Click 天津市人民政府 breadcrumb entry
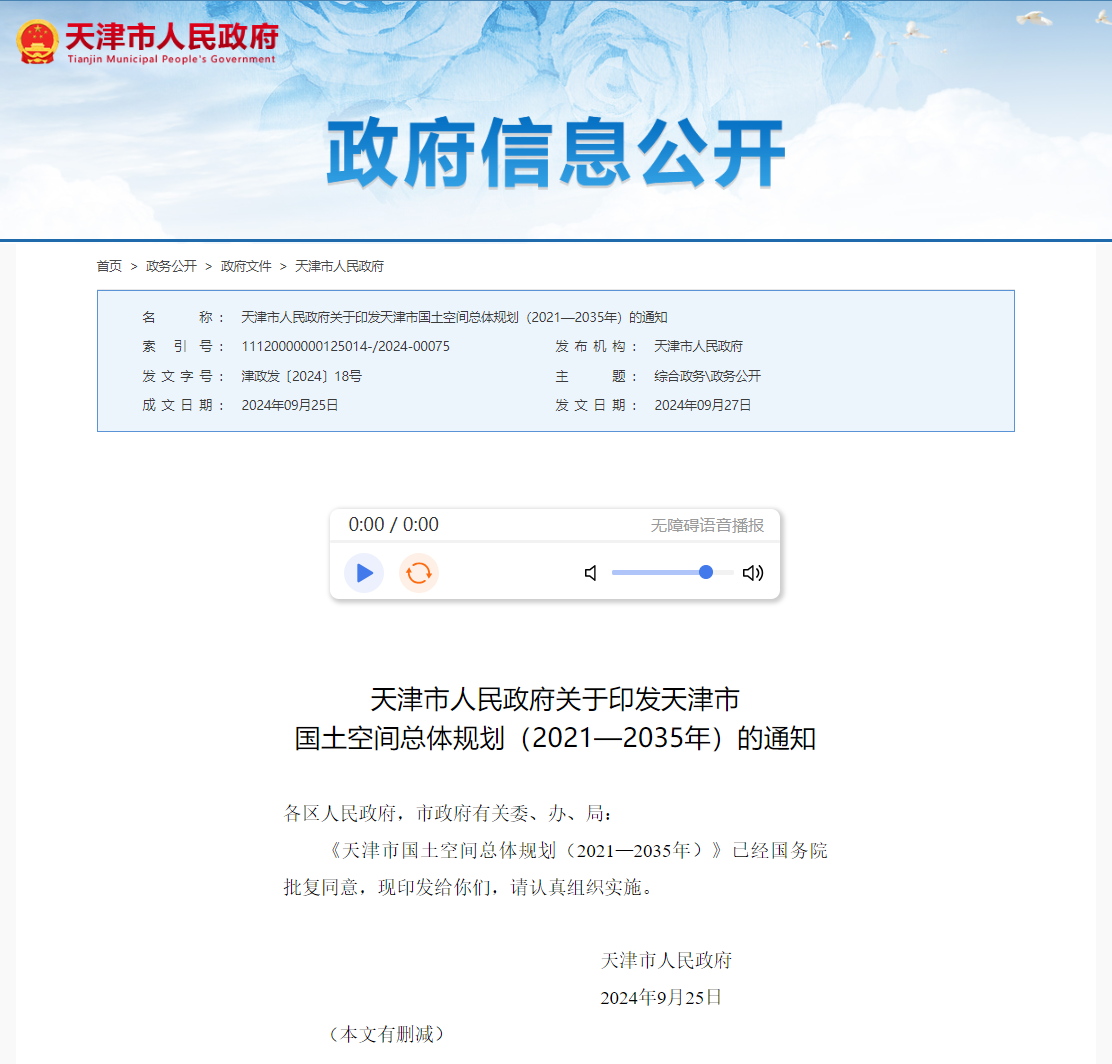 (x=342, y=266)
